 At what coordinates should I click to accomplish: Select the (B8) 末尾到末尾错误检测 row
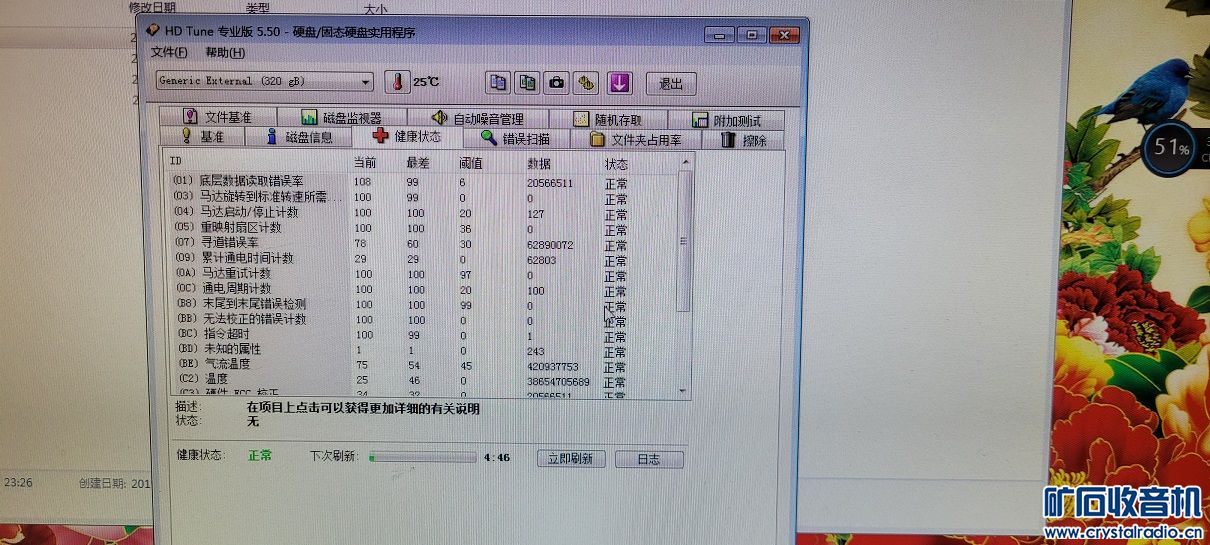tap(422, 304)
